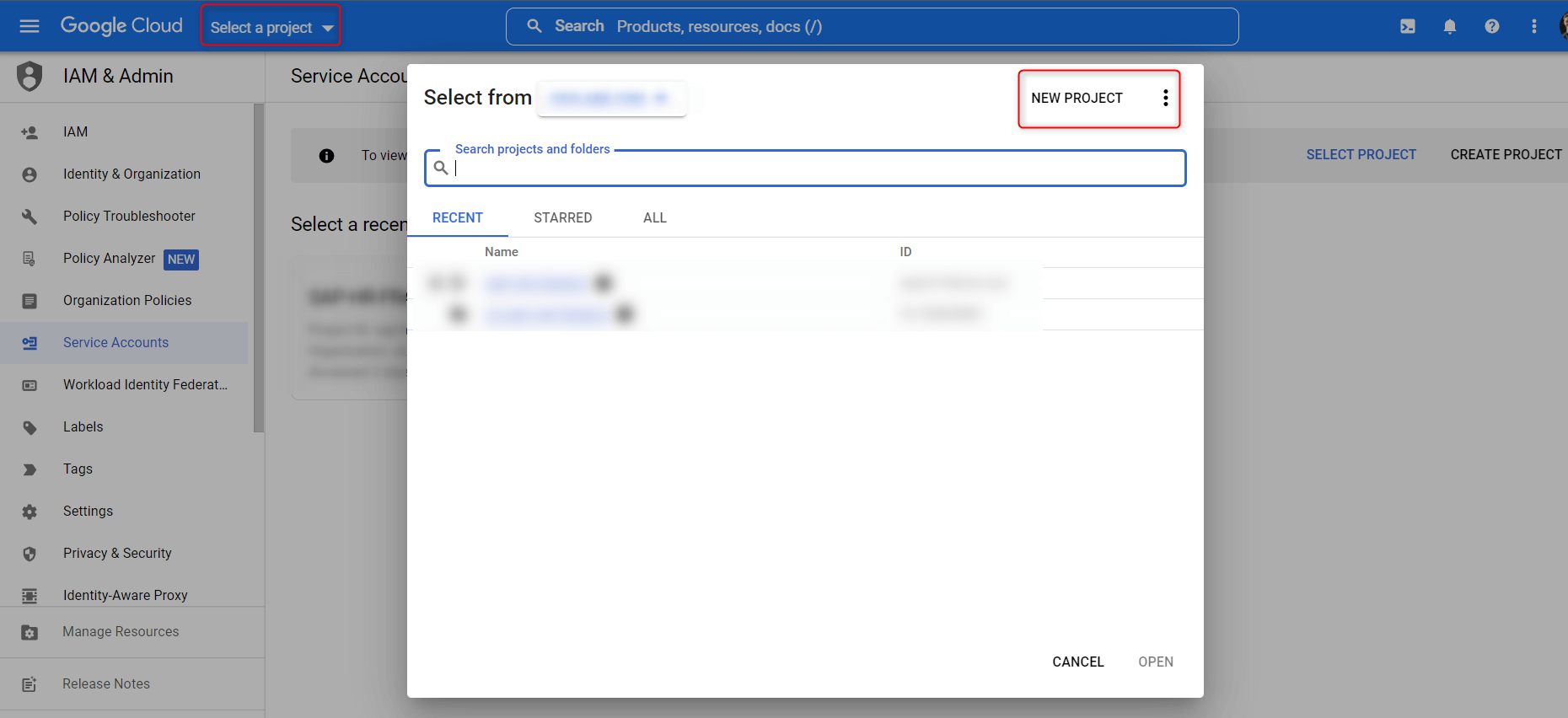Click the ID column header
The width and height of the screenshot is (1568, 718).
point(905,252)
